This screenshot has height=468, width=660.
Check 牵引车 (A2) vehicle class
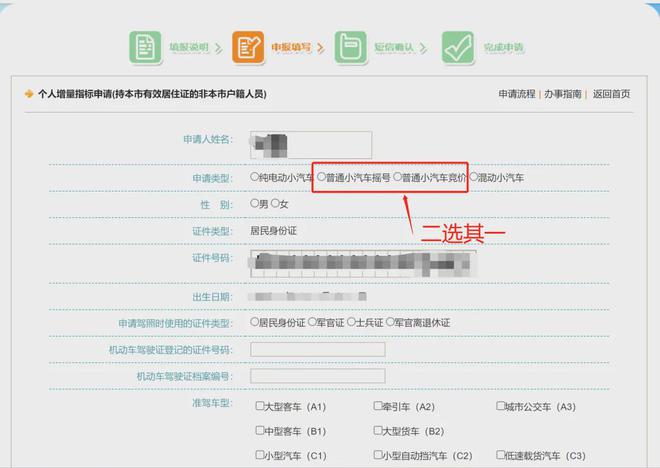[378, 406]
